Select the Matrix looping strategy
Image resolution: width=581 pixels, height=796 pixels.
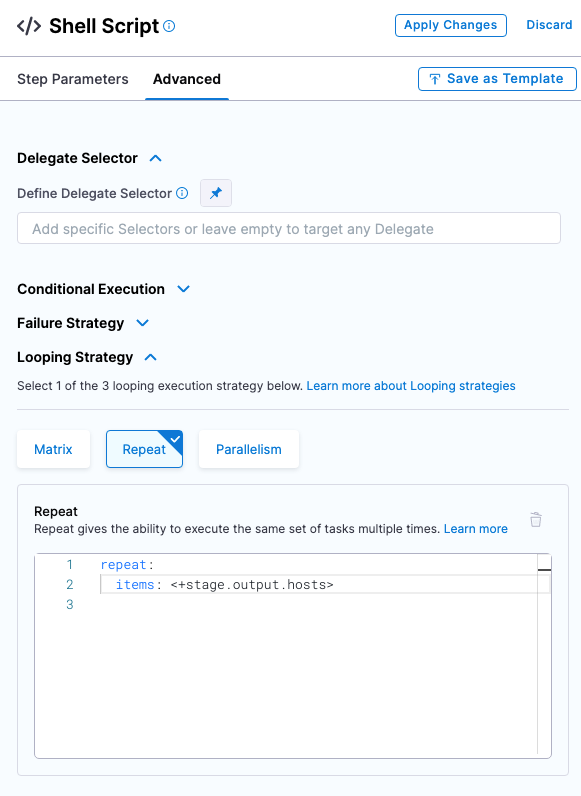tap(53, 449)
